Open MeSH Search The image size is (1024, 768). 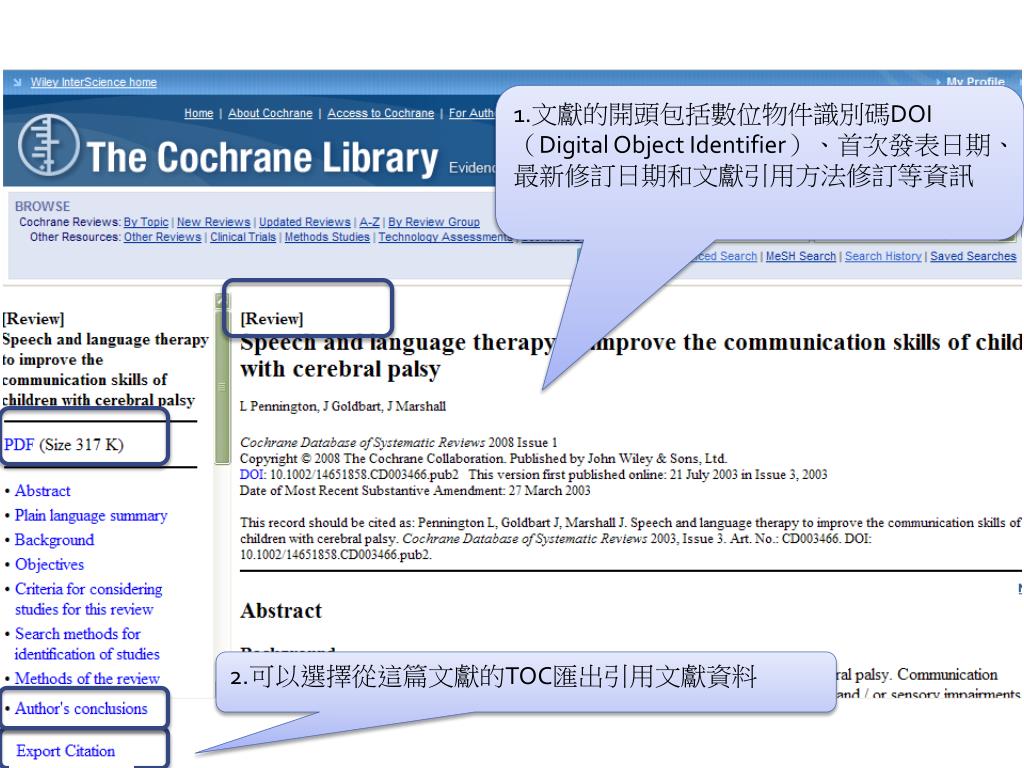801,256
